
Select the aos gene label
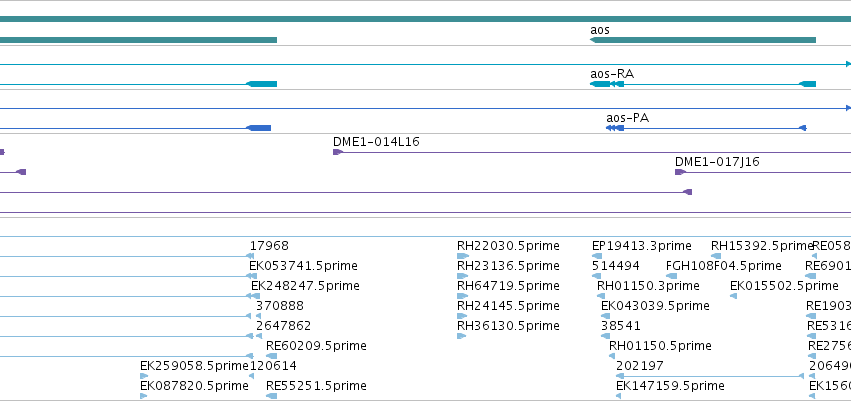tap(600, 30)
